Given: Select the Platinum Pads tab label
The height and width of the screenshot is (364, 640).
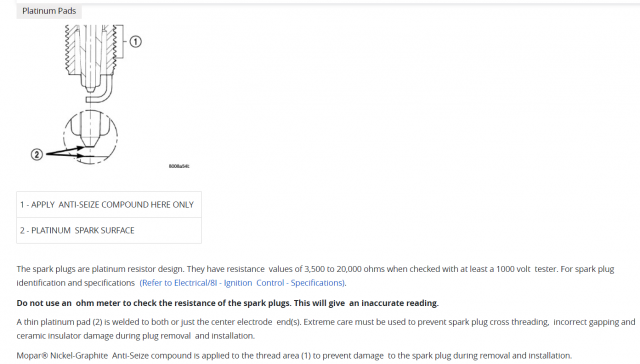Looking at the screenshot, I should tap(49, 11).
